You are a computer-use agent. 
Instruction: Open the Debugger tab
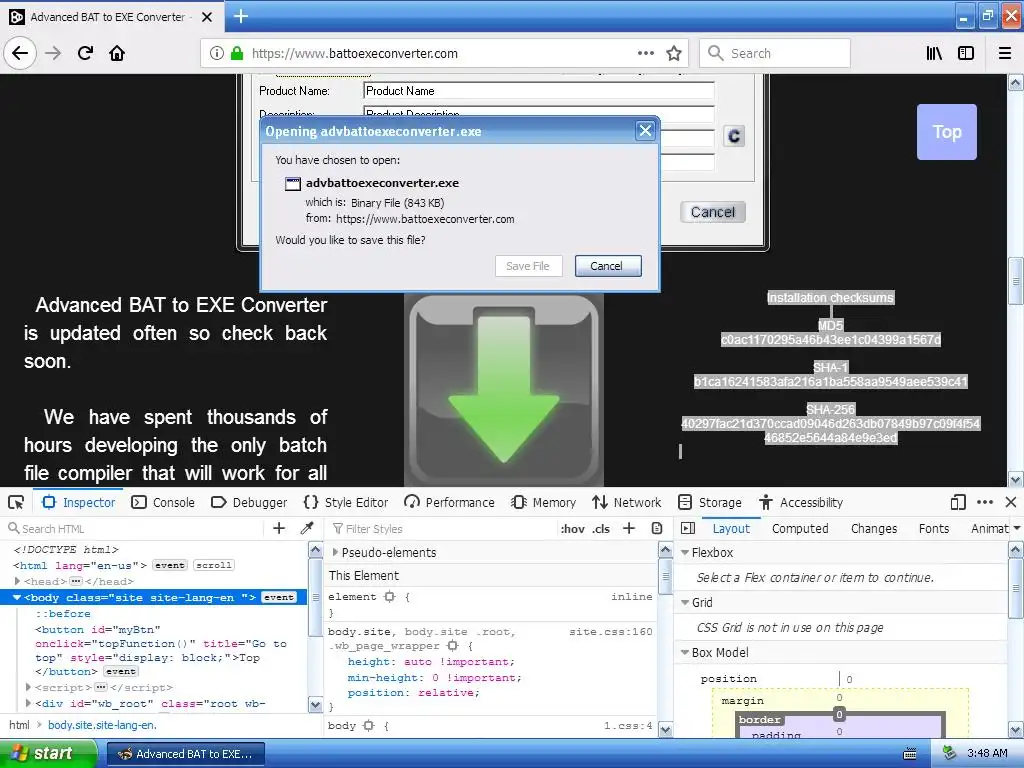point(249,502)
